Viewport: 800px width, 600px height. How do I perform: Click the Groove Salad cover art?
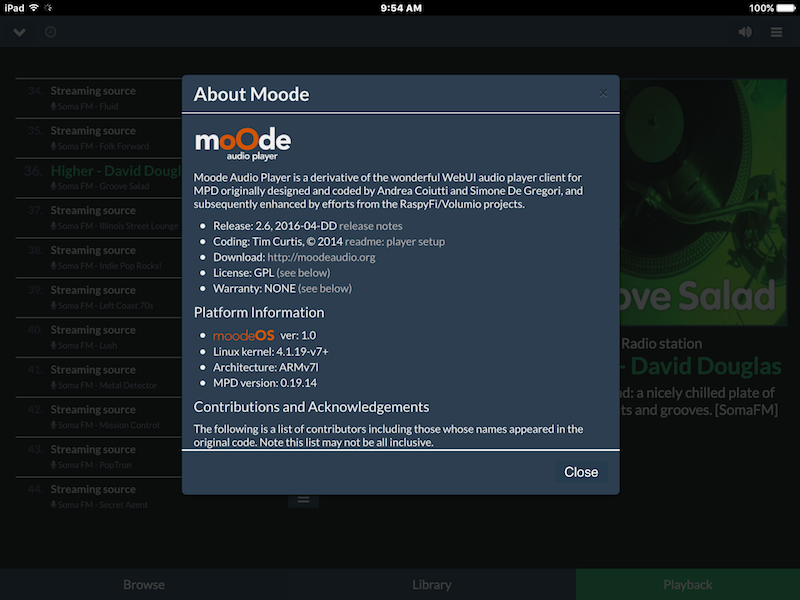[x=704, y=202]
